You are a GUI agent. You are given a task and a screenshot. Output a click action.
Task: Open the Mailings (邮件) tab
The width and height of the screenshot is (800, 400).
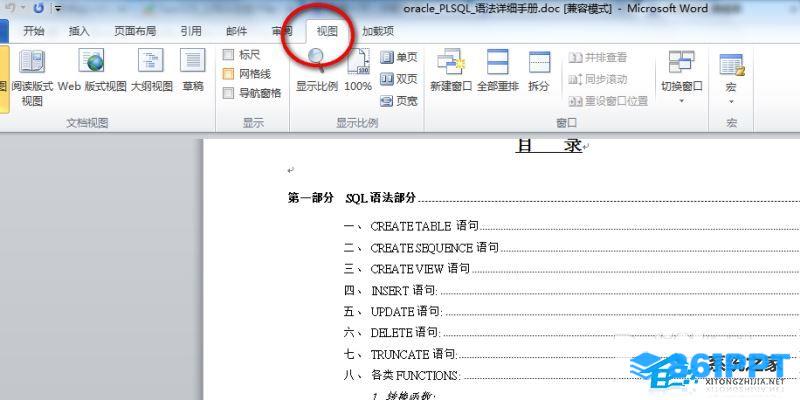click(x=236, y=31)
